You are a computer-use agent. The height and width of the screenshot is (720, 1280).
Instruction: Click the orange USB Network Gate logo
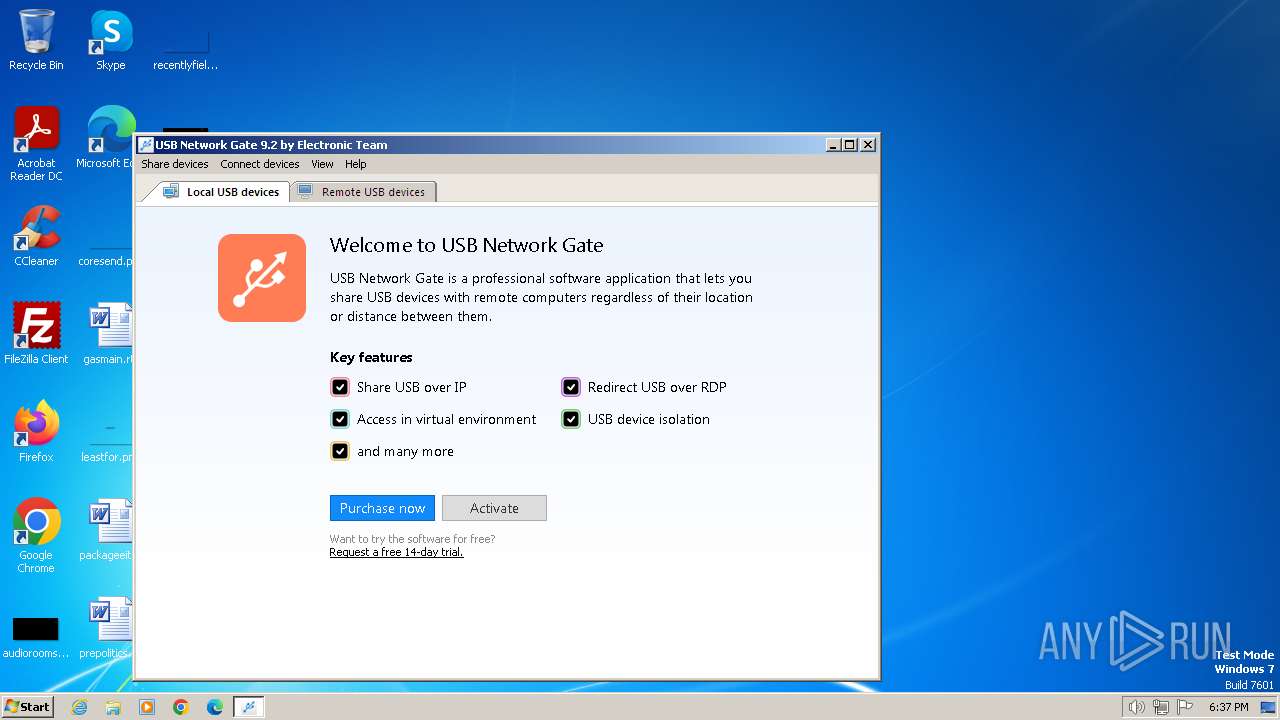[262, 278]
